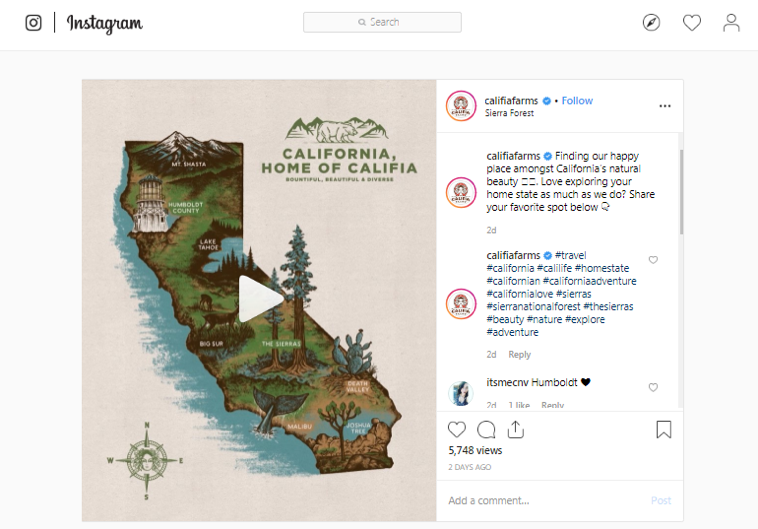The width and height of the screenshot is (758, 529).
Task: Follow the califiafarms account
Action: coord(577,101)
